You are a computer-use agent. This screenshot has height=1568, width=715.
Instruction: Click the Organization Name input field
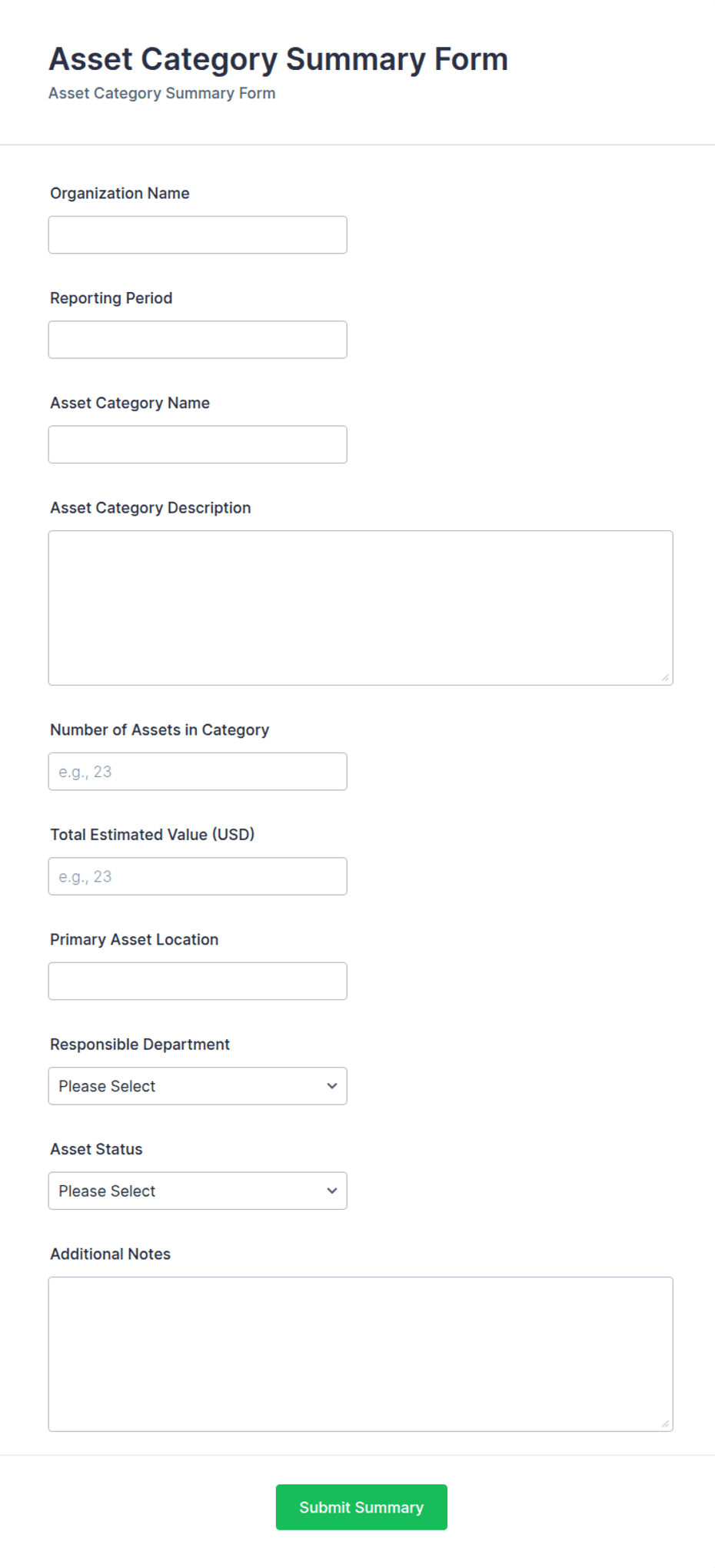[198, 235]
